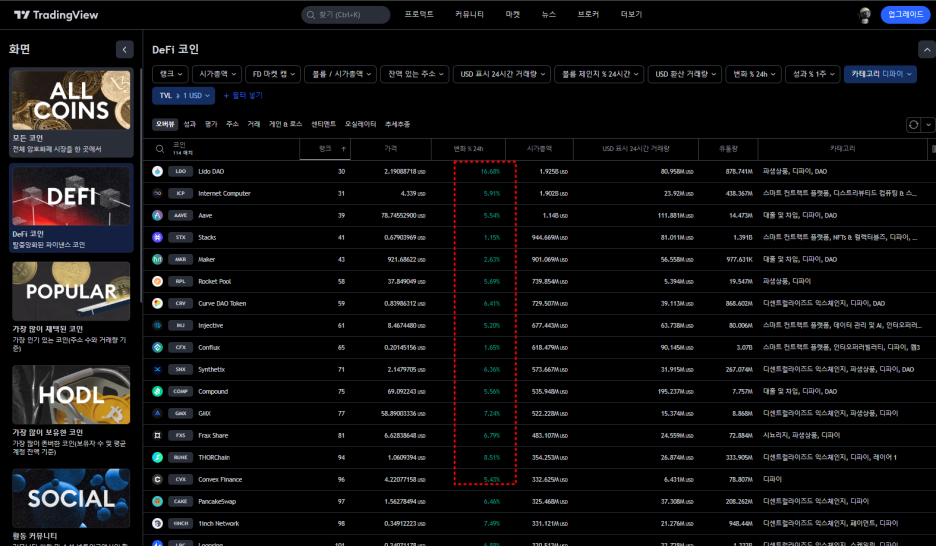
Task: Click the Aave coin logo
Action: click(158, 215)
